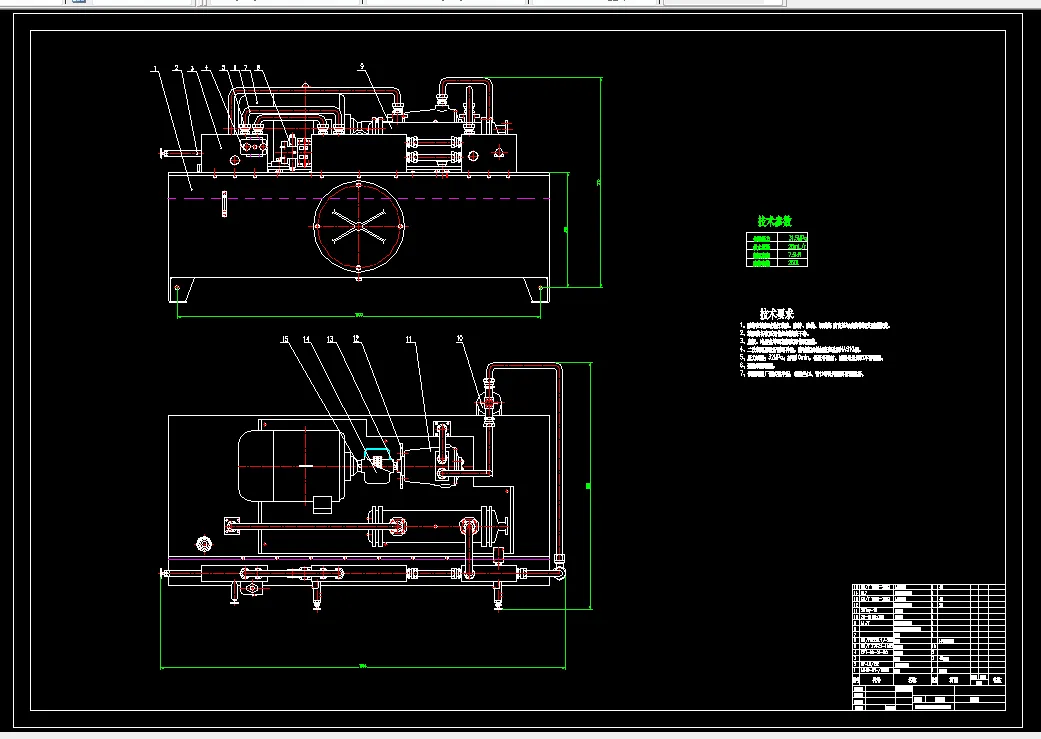Select part callout number 13 in top view
The image size is (1041, 739).
330,339
